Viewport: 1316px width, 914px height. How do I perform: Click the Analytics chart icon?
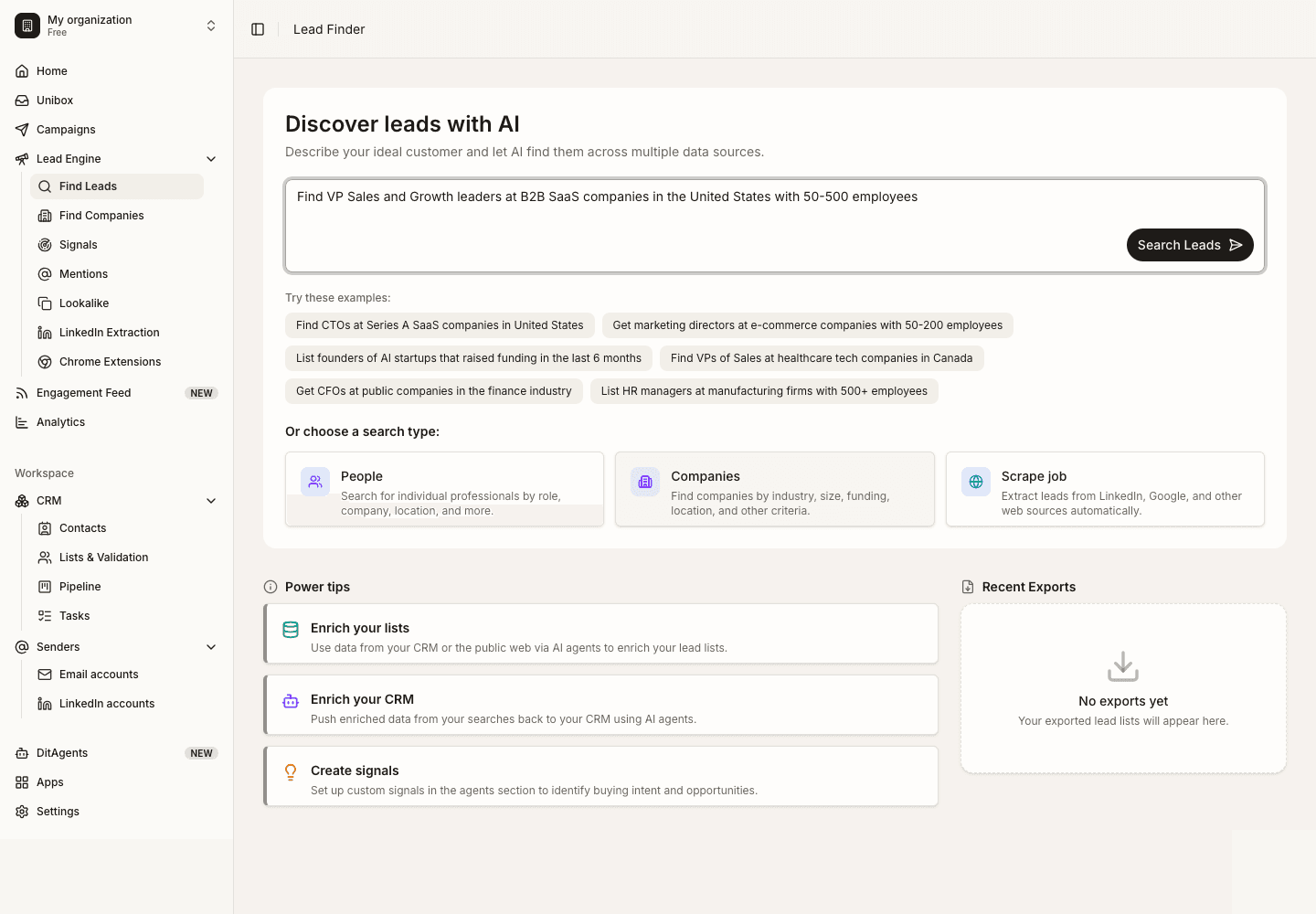[22, 422]
